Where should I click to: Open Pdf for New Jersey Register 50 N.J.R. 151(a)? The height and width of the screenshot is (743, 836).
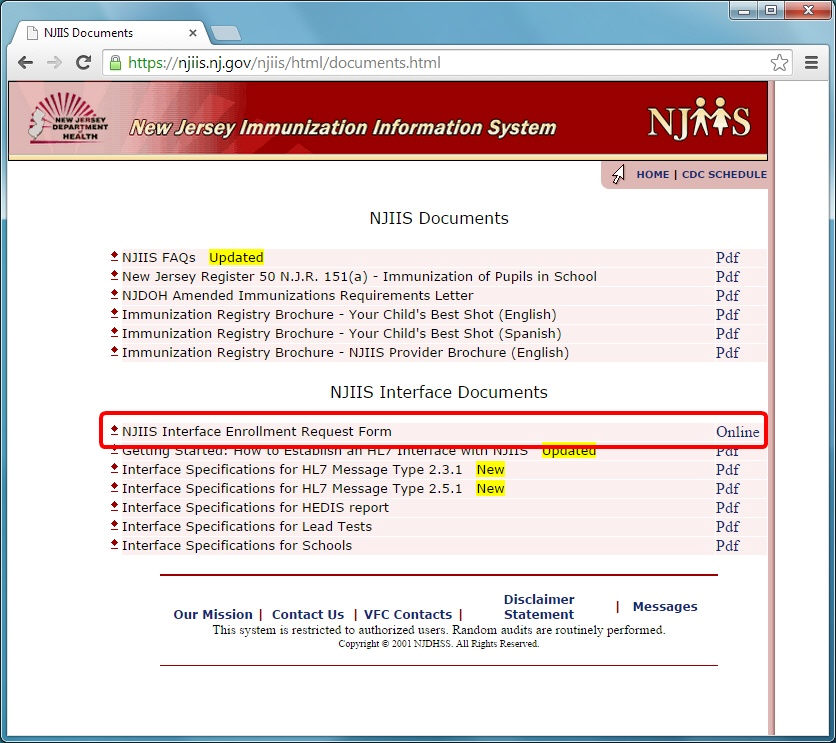(727, 277)
